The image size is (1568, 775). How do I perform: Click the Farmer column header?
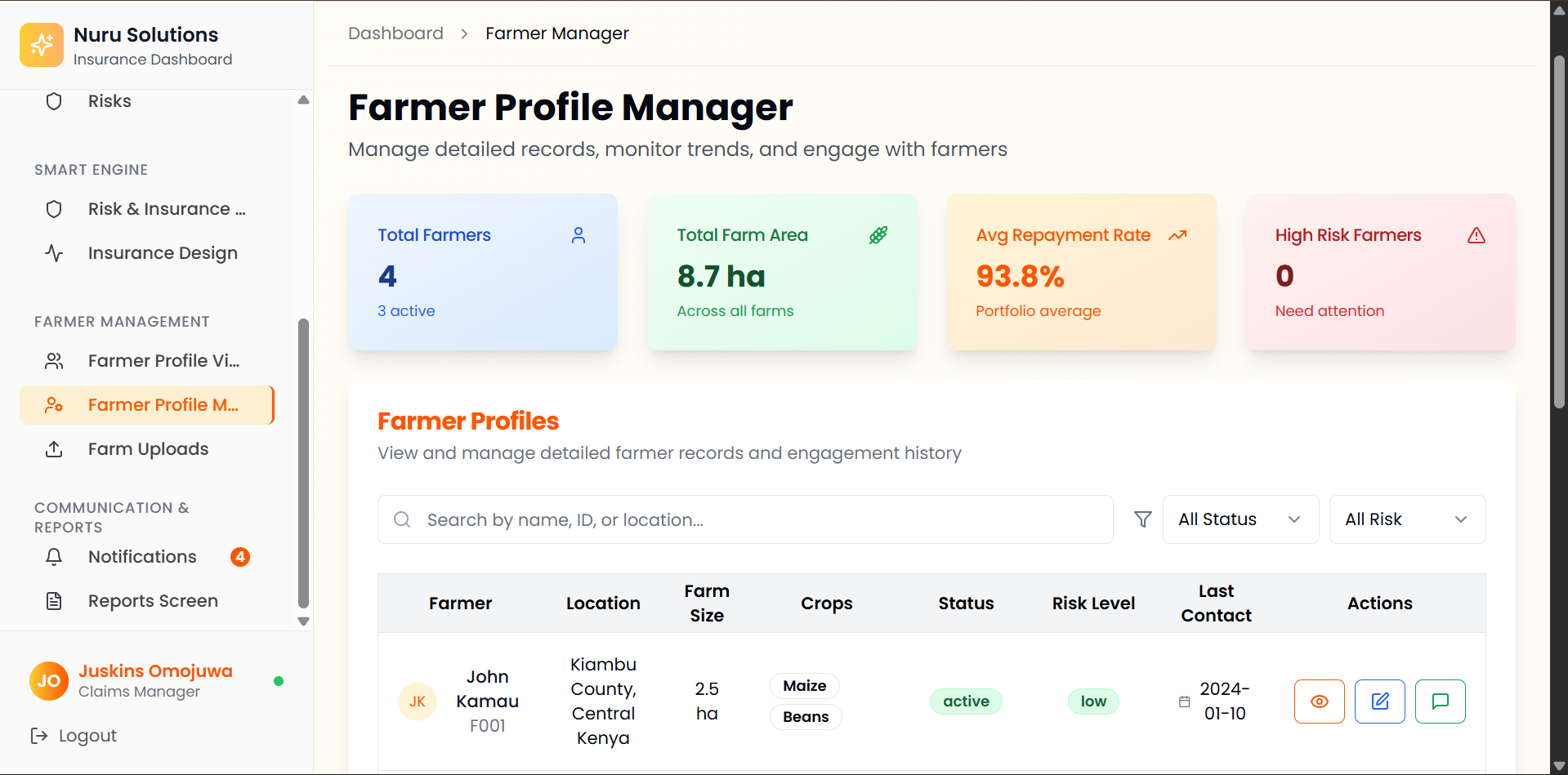pos(460,604)
